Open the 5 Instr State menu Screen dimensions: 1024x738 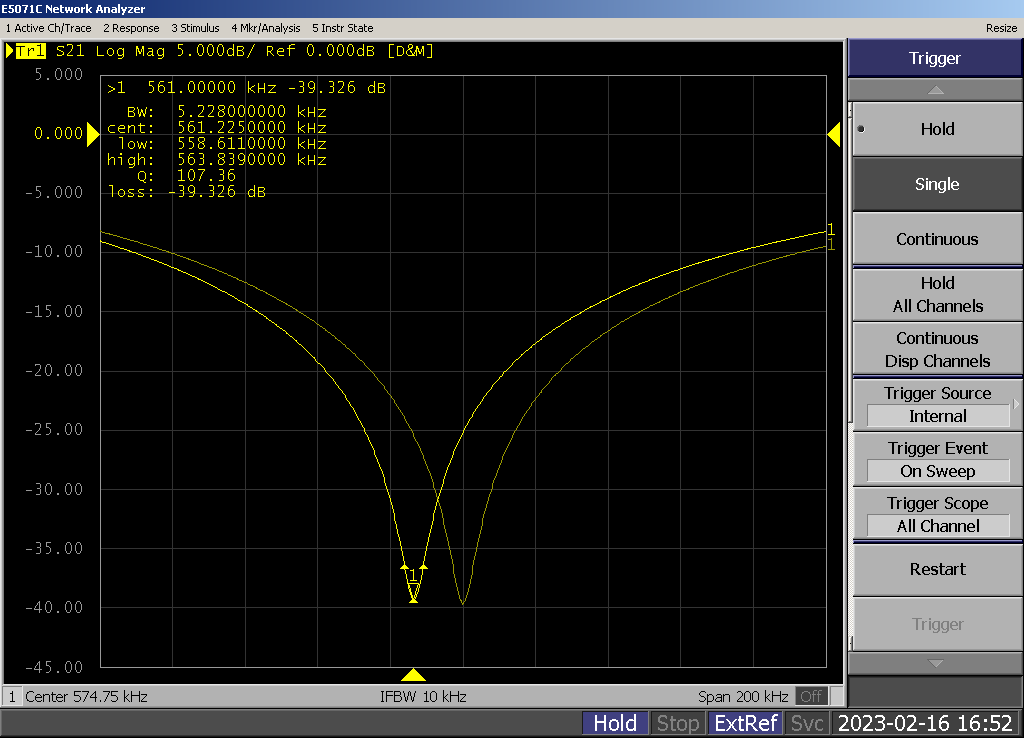343,28
